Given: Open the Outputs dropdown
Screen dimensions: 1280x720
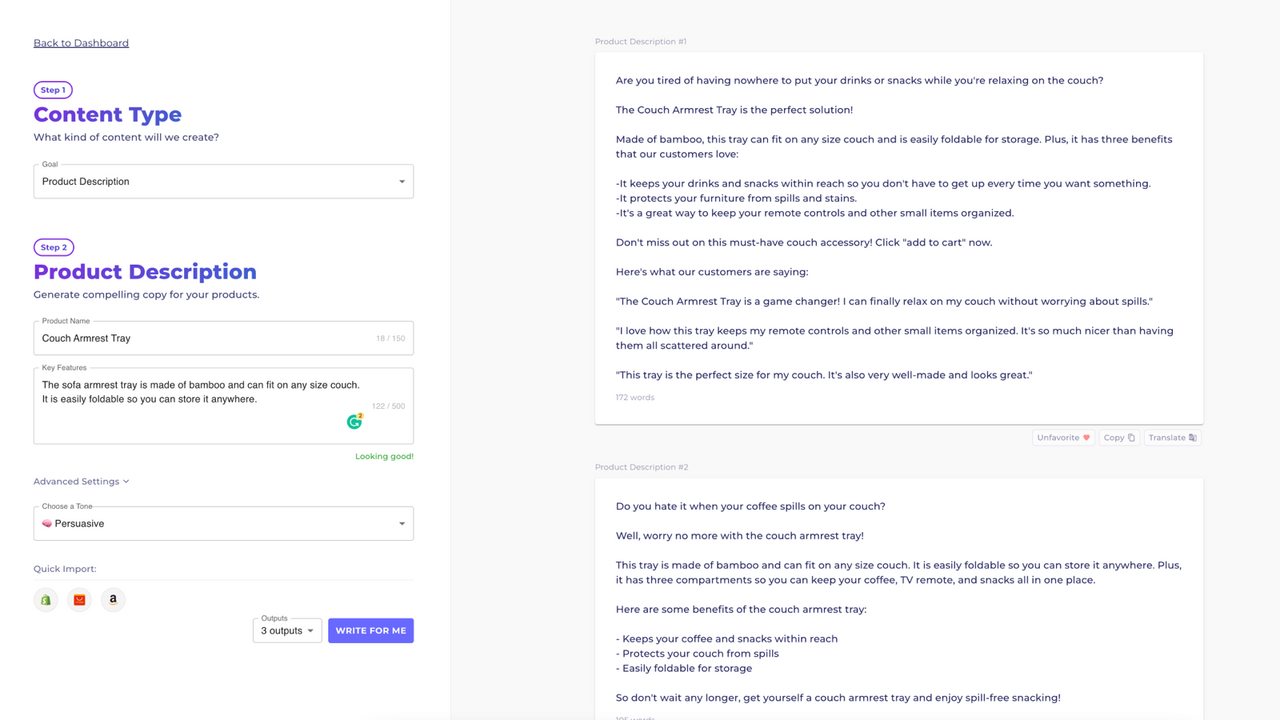Looking at the screenshot, I should pos(287,630).
